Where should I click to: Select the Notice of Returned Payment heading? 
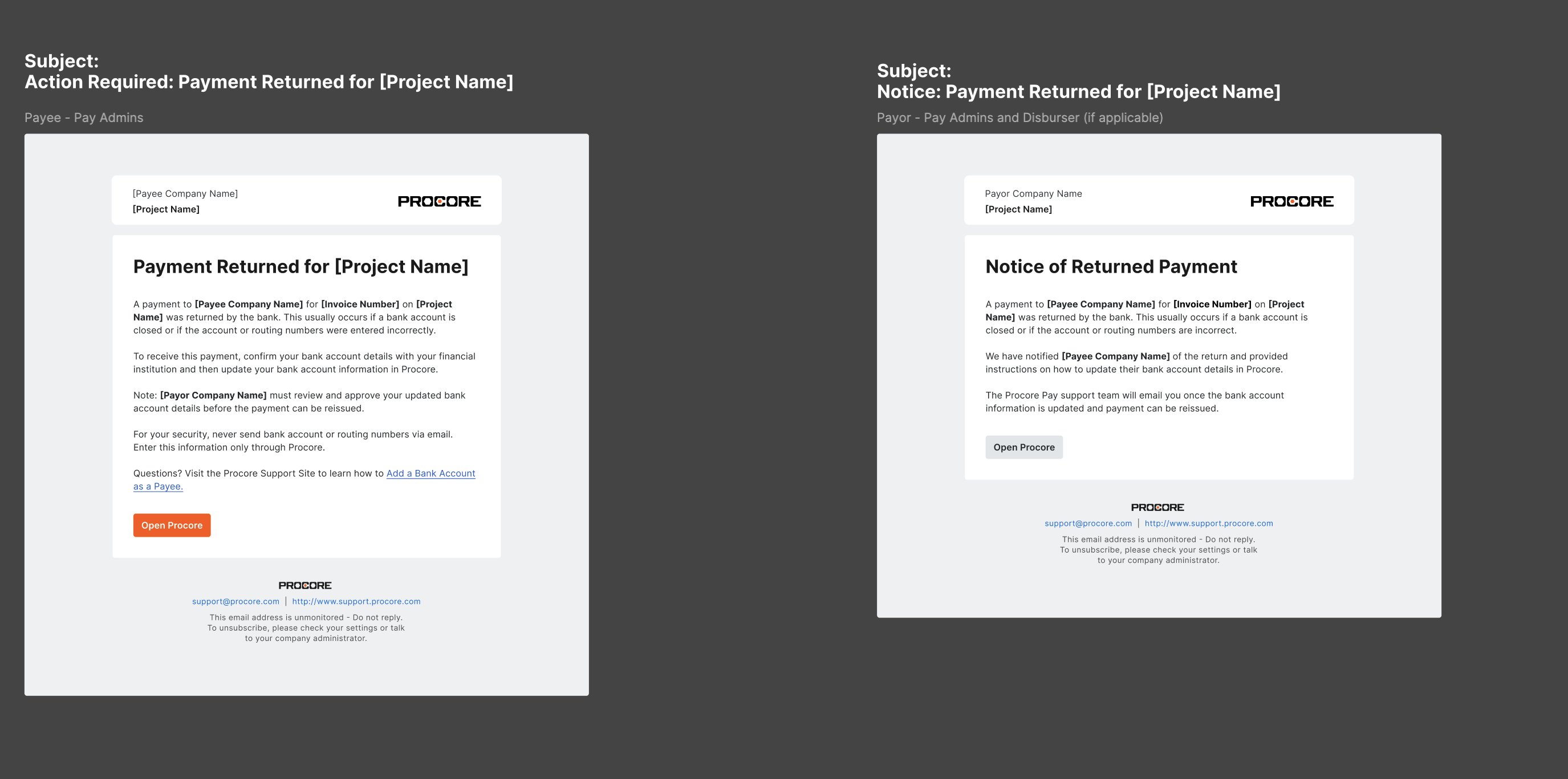pos(1111,266)
